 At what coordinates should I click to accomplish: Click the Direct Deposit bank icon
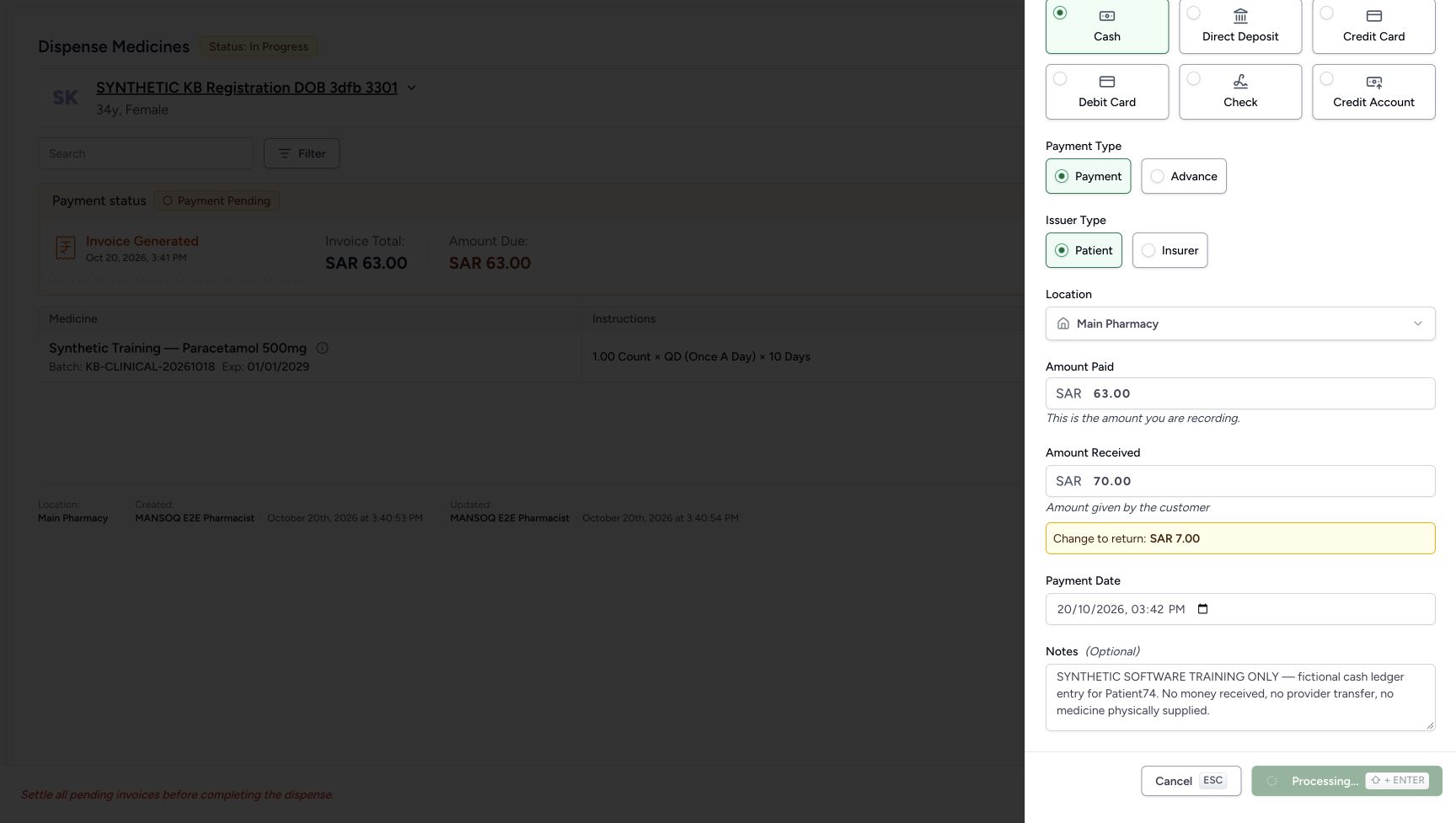[1240, 16]
